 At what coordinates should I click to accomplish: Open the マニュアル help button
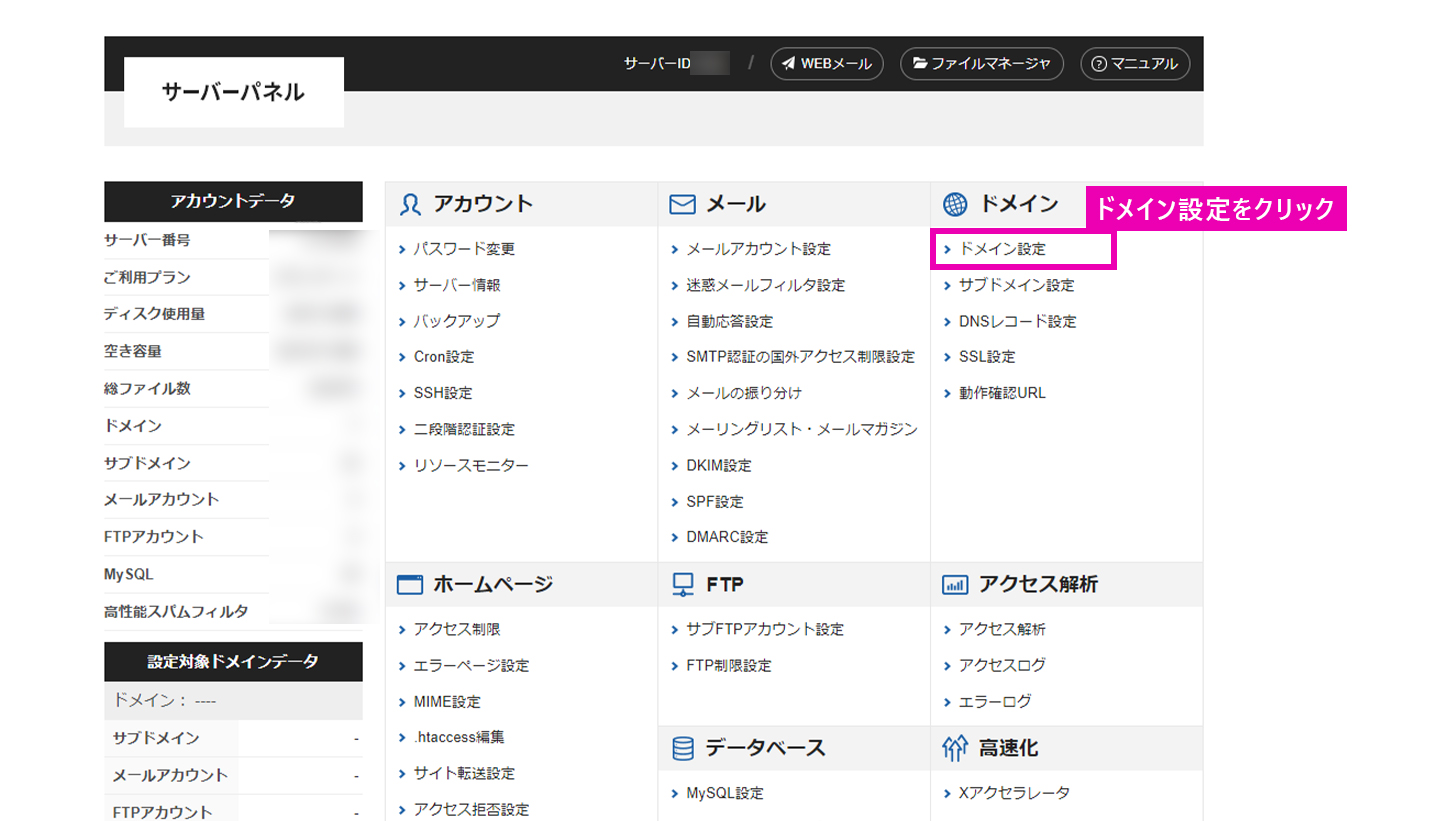click(1135, 64)
